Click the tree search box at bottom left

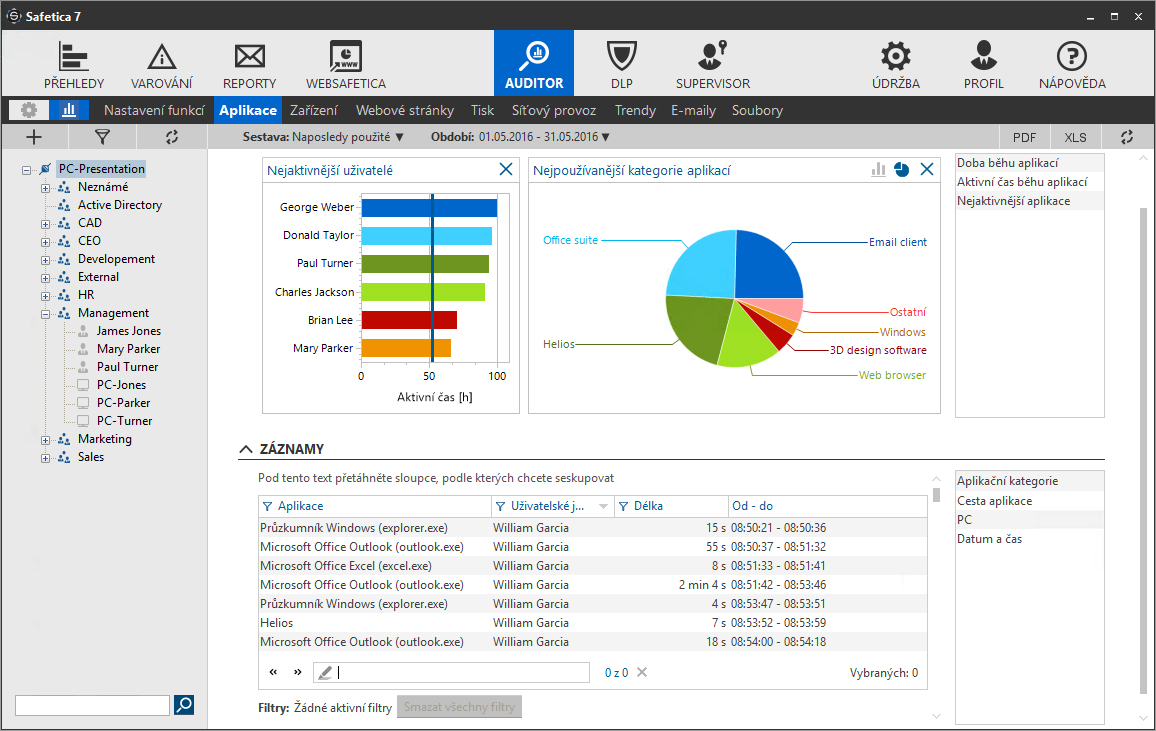coord(93,705)
